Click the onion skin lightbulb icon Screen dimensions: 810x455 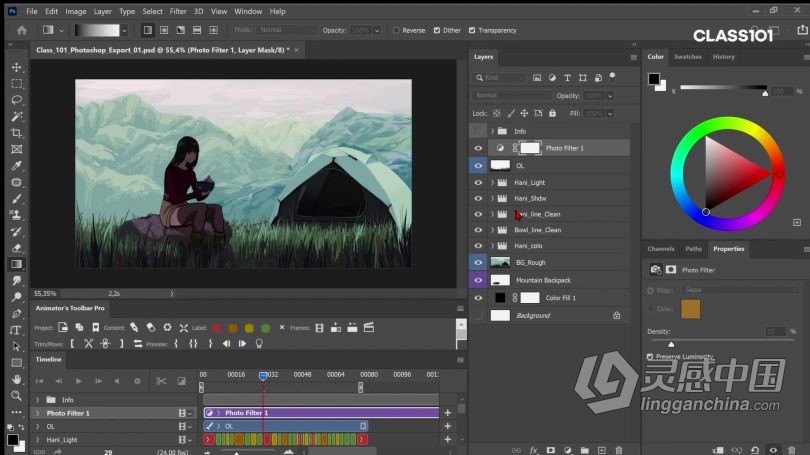259,343
